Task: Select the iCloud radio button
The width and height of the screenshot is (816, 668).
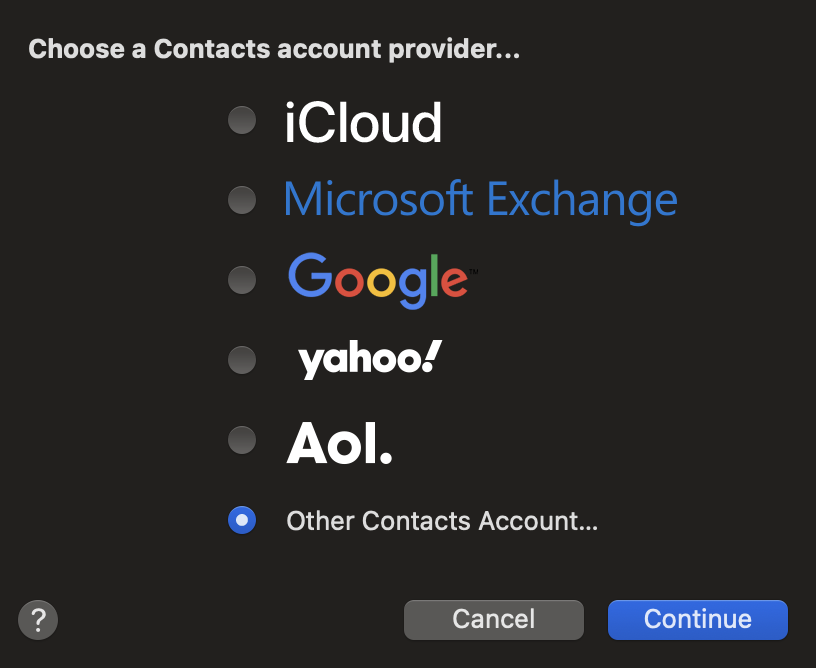Action: 241,121
